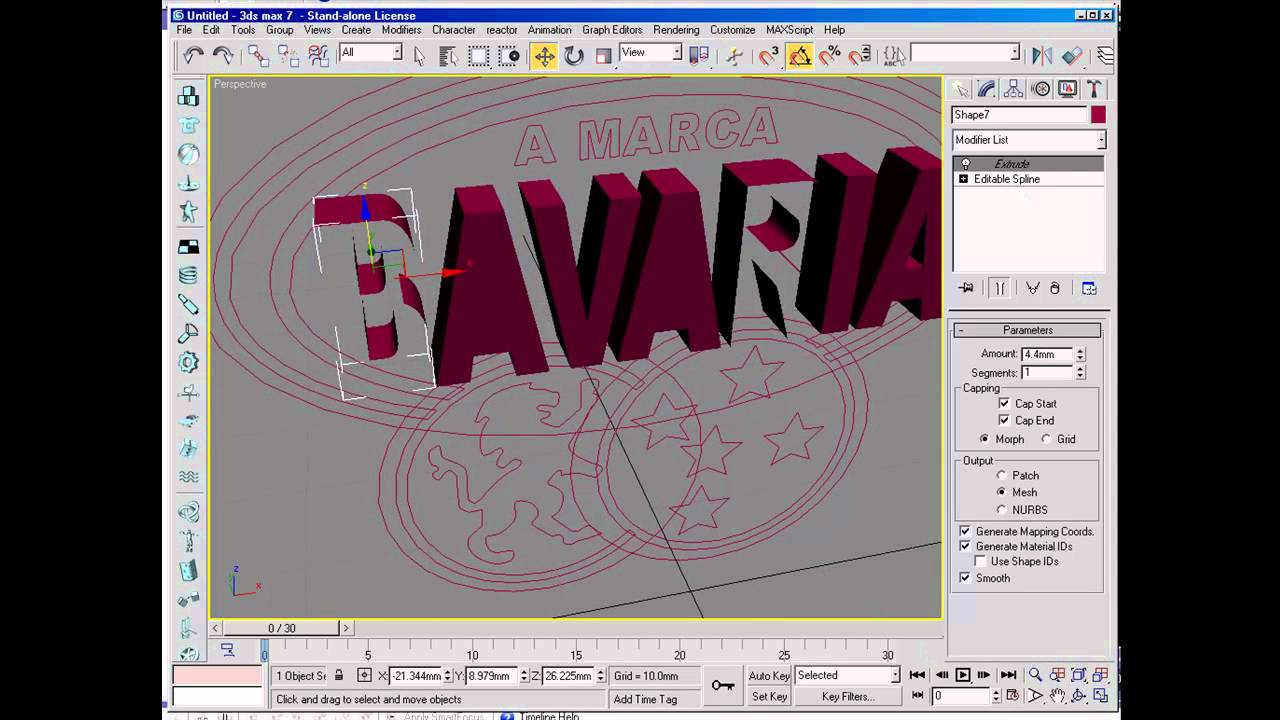The image size is (1280, 720).
Task: Toggle Extrude modifier lightbulb on/off
Action: pos(965,164)
